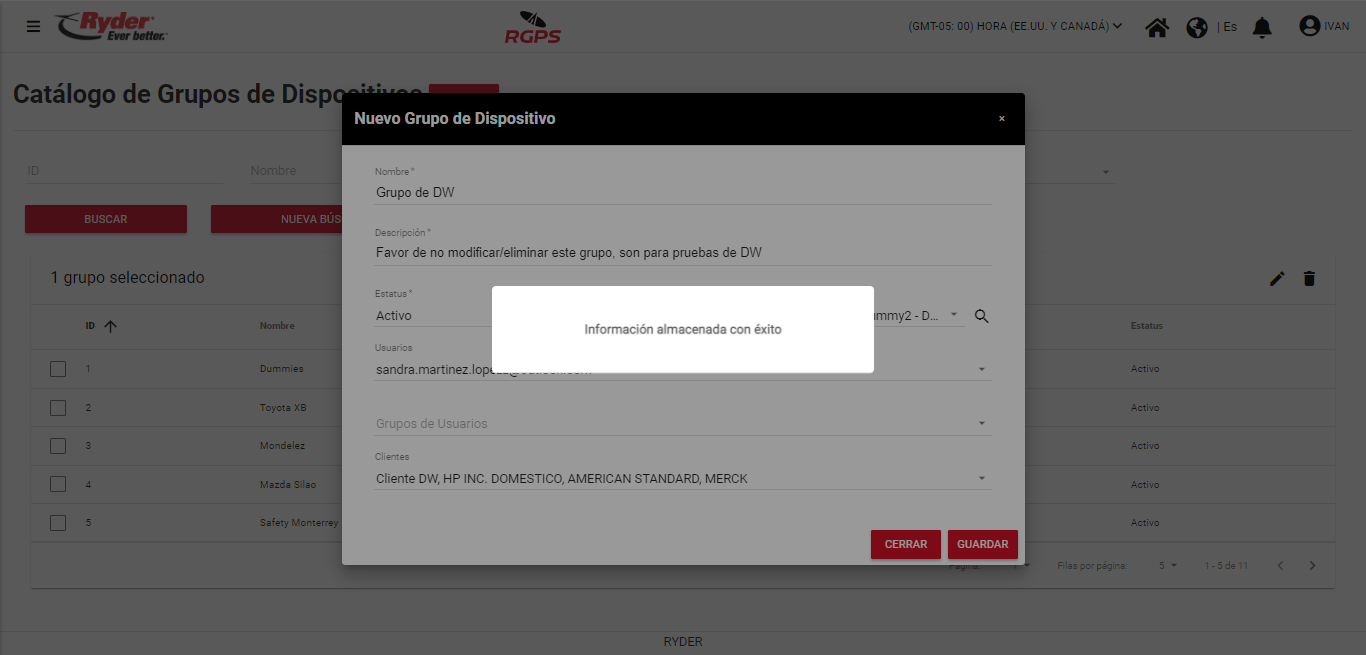The width and height of the screenshot is (1366, 655).
Task: Click the device search magnifier icon
Action: tap(981, 316)
